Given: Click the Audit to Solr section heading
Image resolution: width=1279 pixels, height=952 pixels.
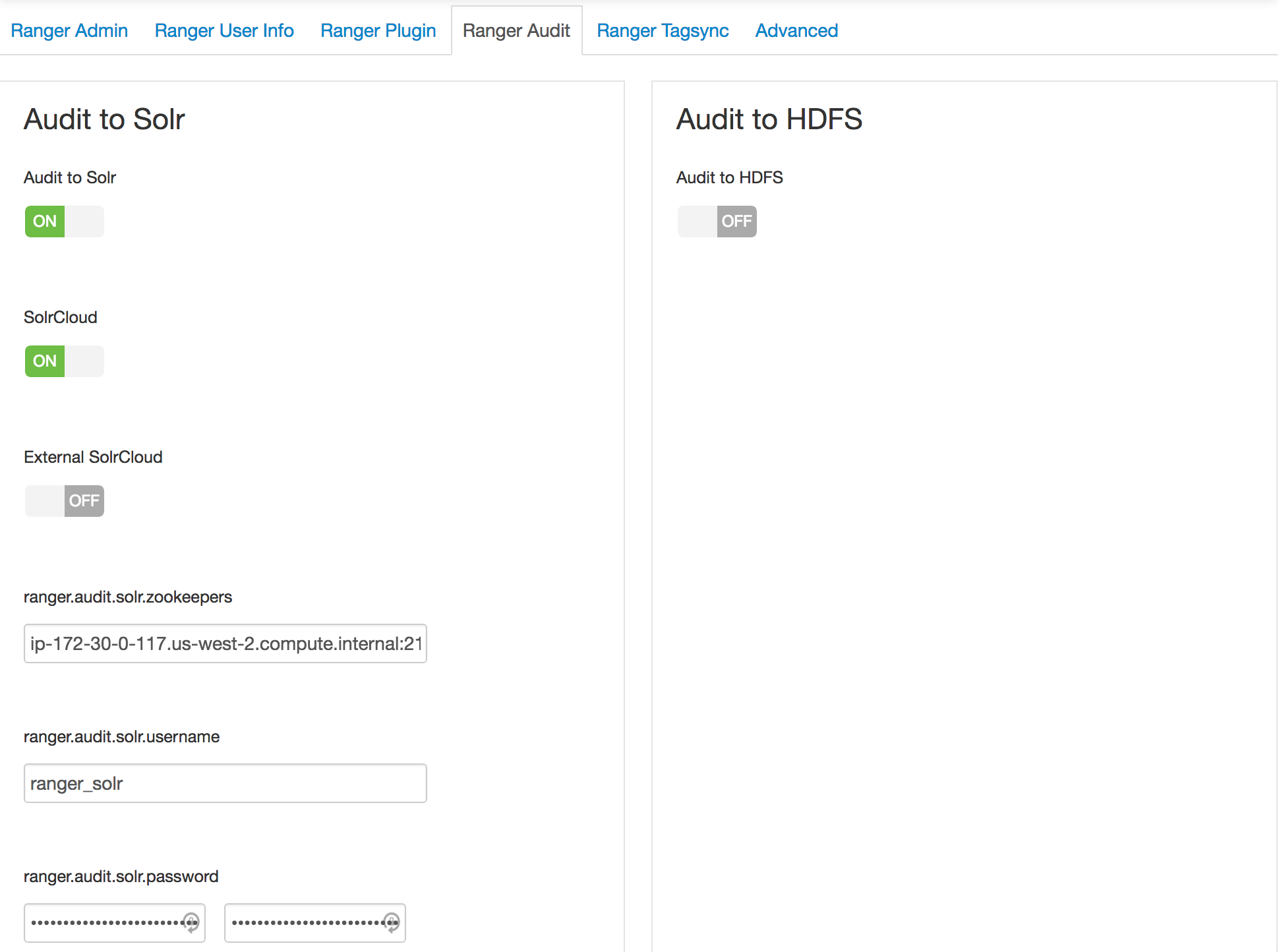Looking at the screenshot, I should [104, 119].
